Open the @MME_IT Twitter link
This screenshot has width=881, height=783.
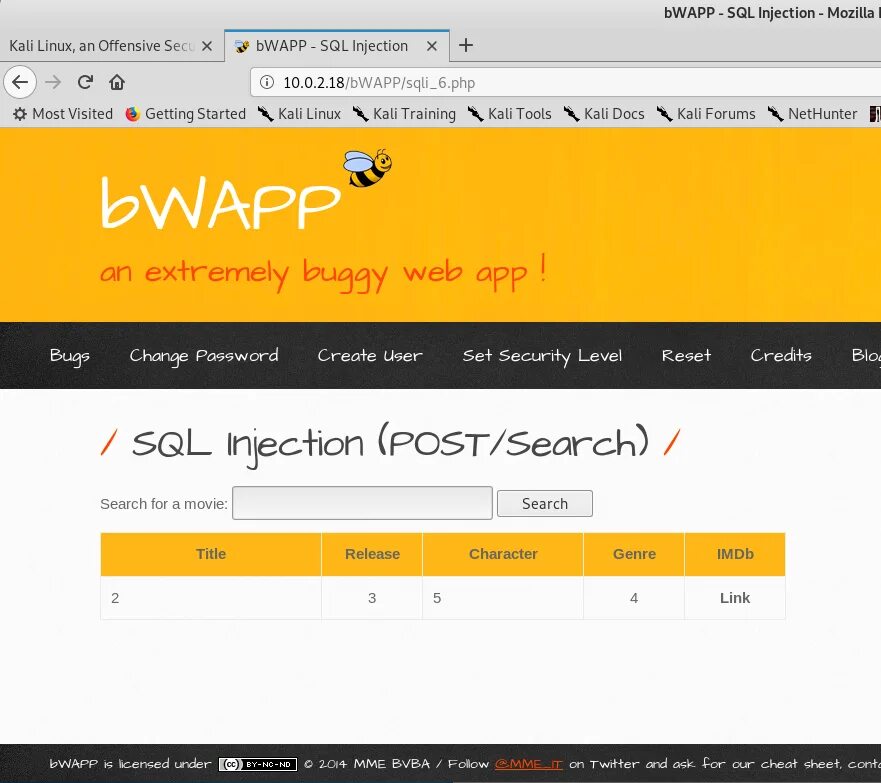click(x=528, y=764)
